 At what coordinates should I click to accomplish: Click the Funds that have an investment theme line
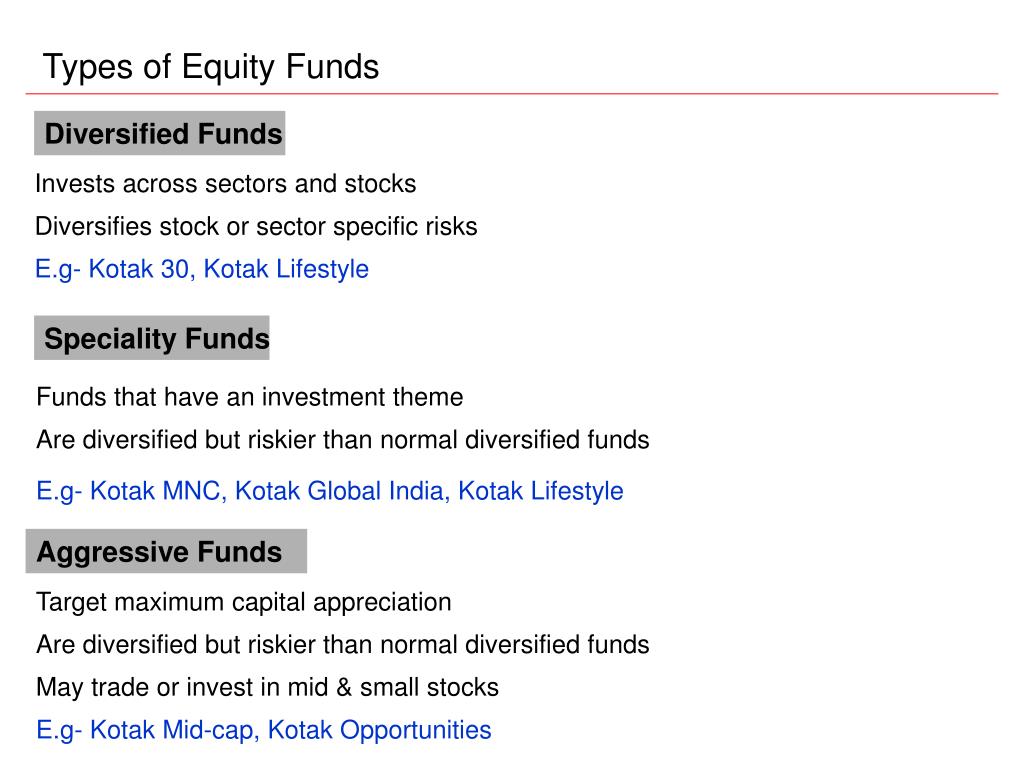[249, 397]
